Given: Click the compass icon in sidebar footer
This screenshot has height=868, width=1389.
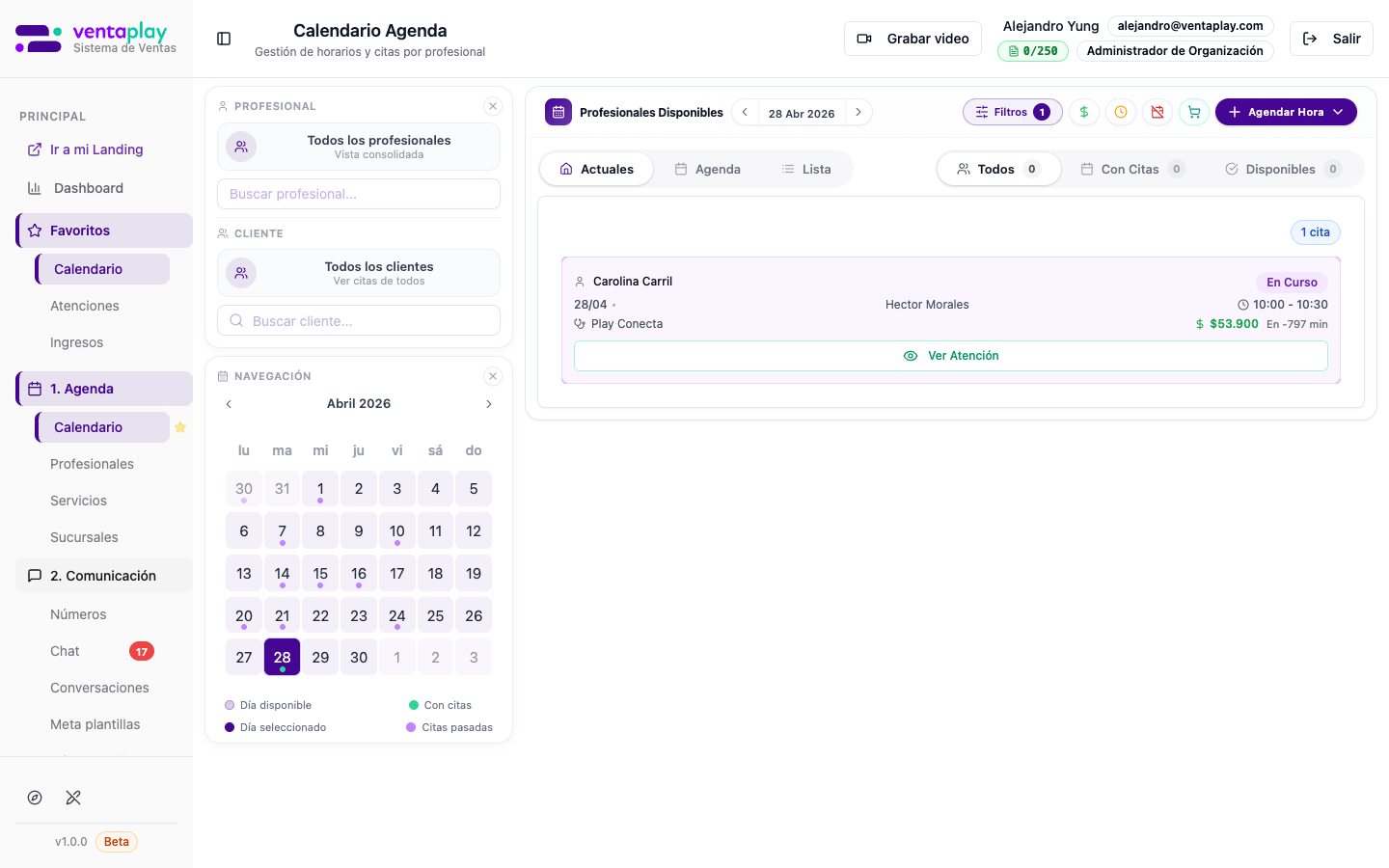Looking at the screenshot, I should (35, 798).
